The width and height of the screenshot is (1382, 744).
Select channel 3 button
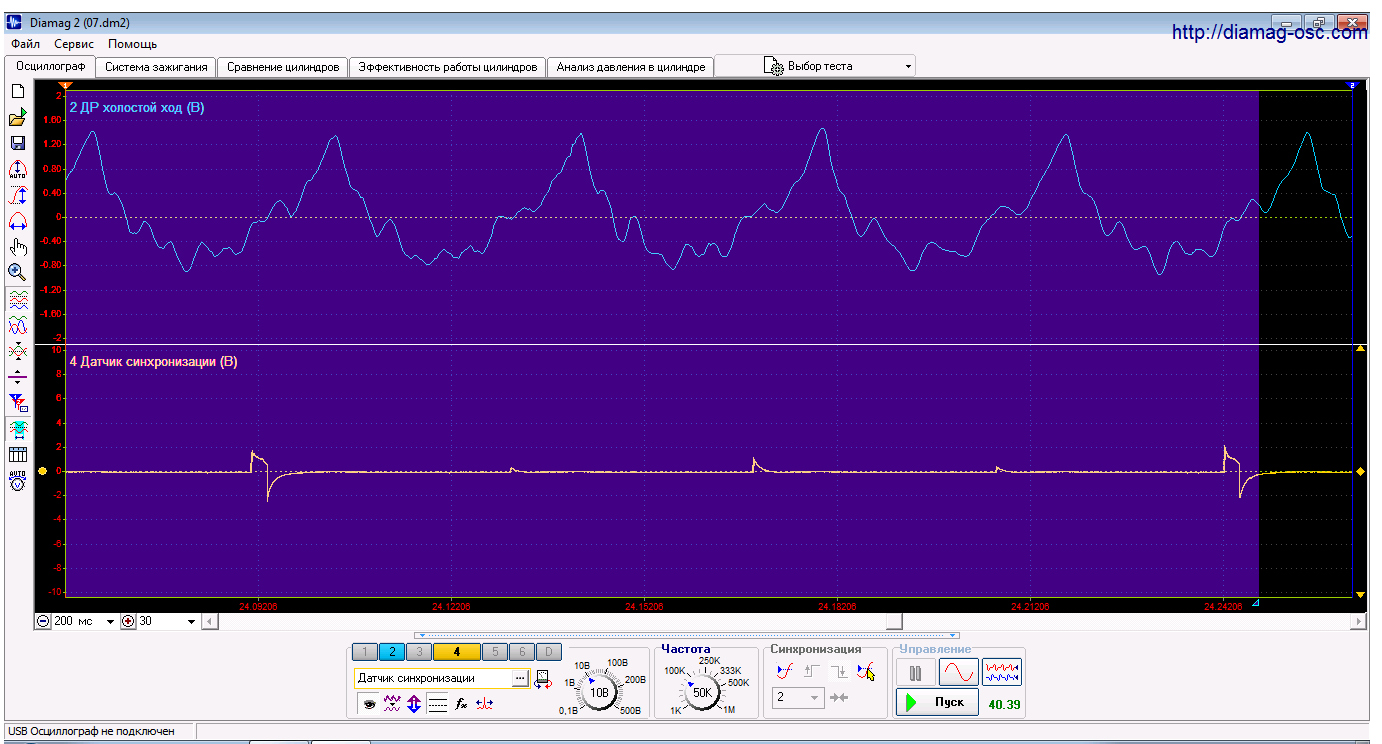pos(419,652)
